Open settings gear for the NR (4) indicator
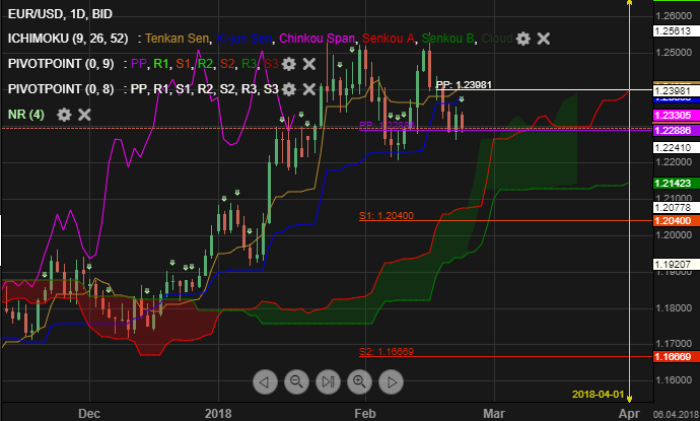 coord(64,115)
